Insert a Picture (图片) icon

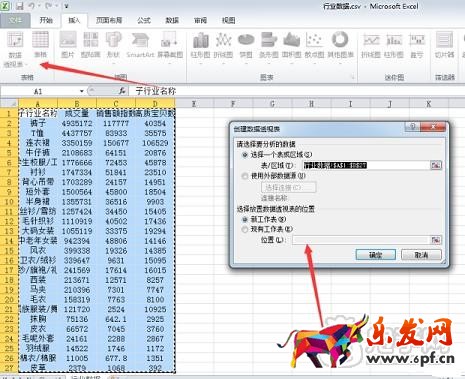tap(68, 44)
